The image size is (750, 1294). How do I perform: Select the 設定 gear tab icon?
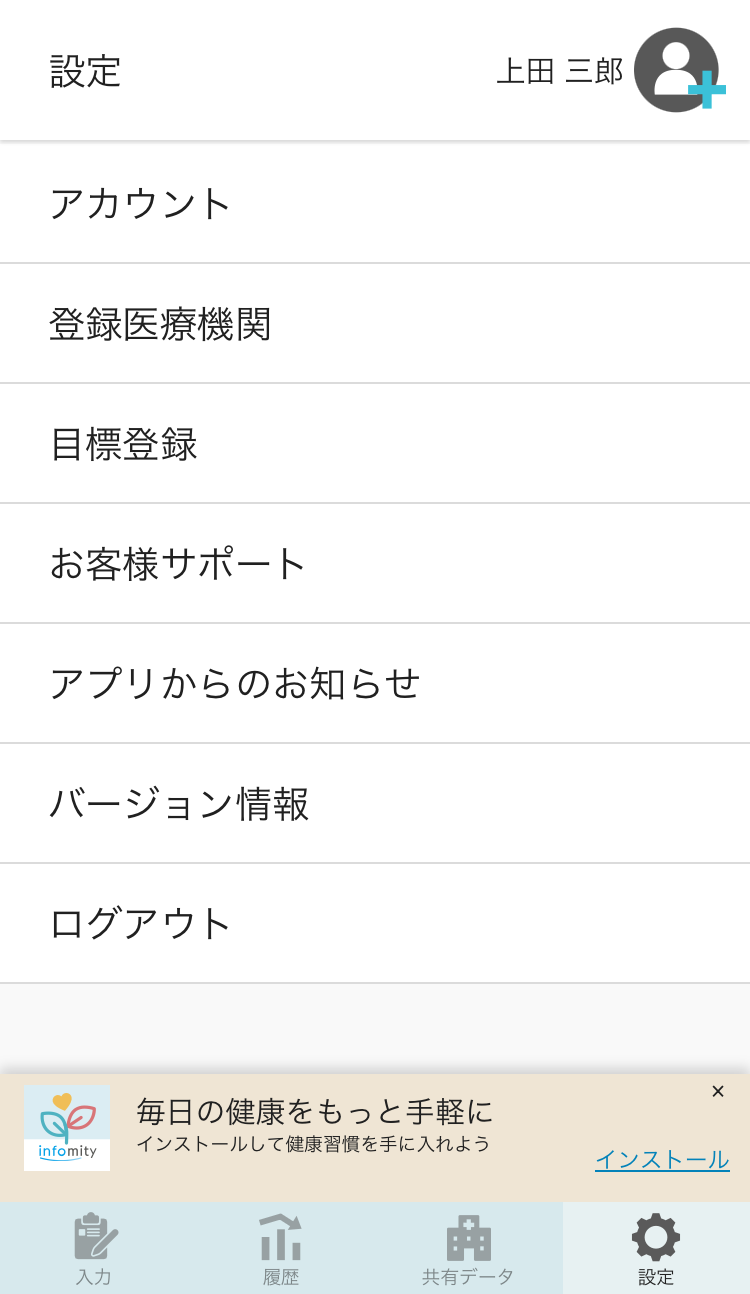[656, 1237]
